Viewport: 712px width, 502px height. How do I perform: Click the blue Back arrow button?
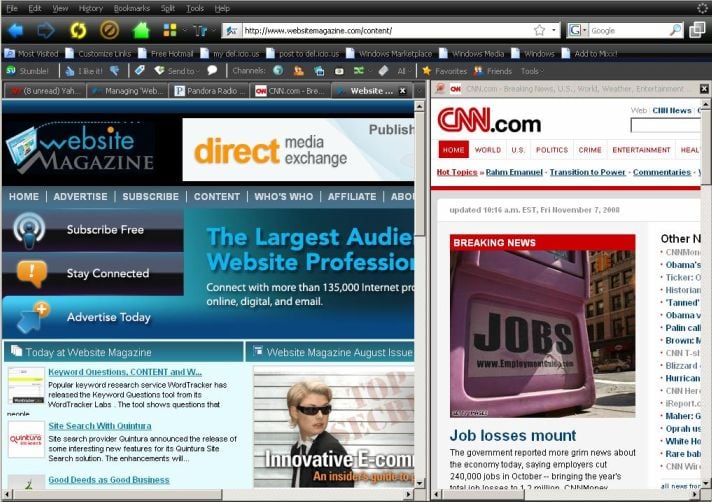16,30
